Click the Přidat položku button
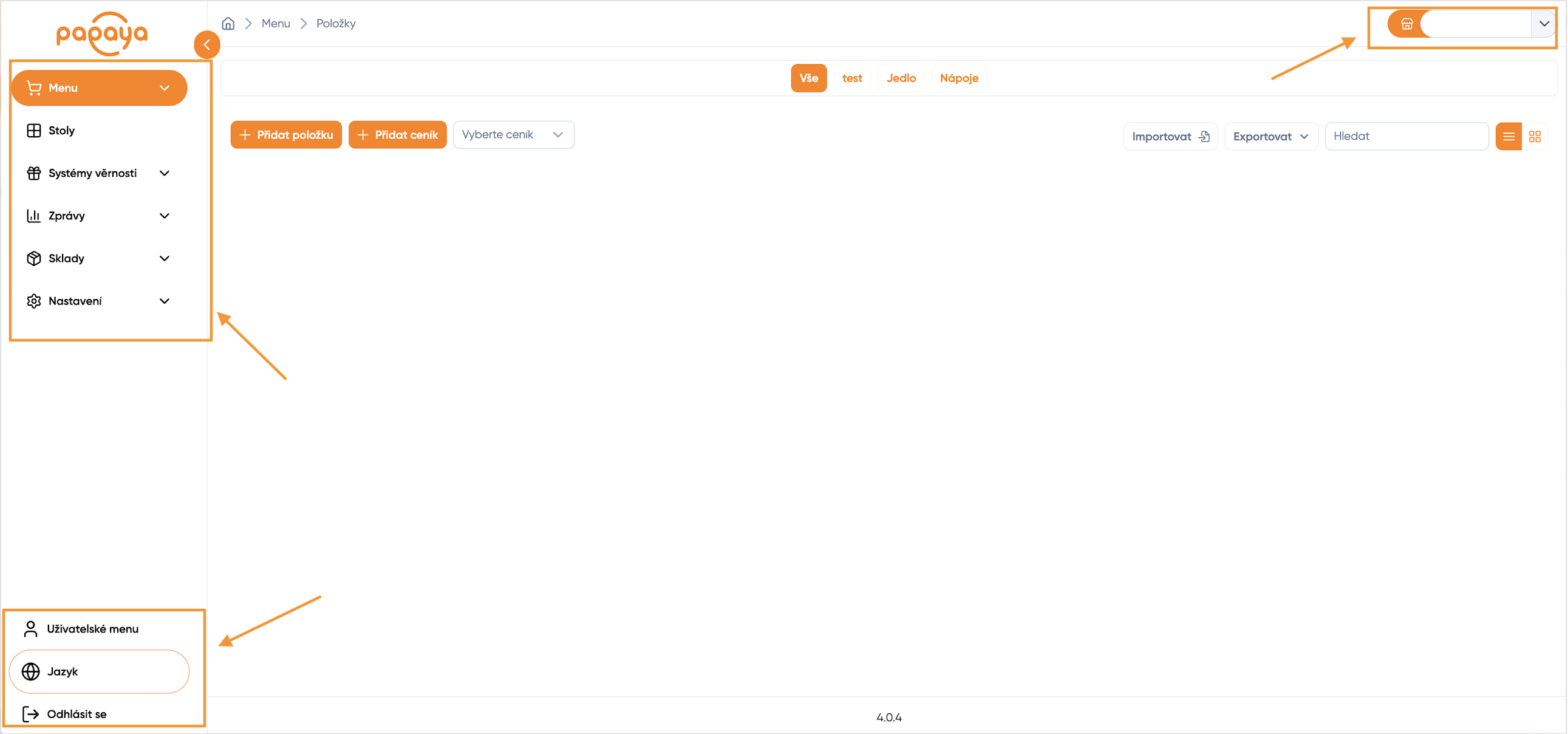1568x734 pixels. 286,135
